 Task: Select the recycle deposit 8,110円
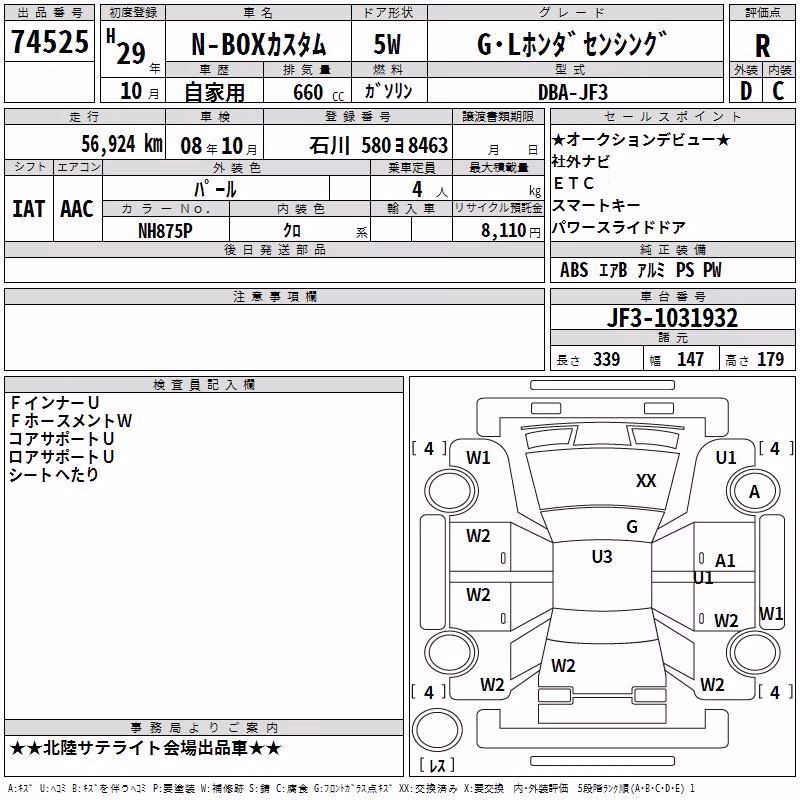click(x=510, y=231)
